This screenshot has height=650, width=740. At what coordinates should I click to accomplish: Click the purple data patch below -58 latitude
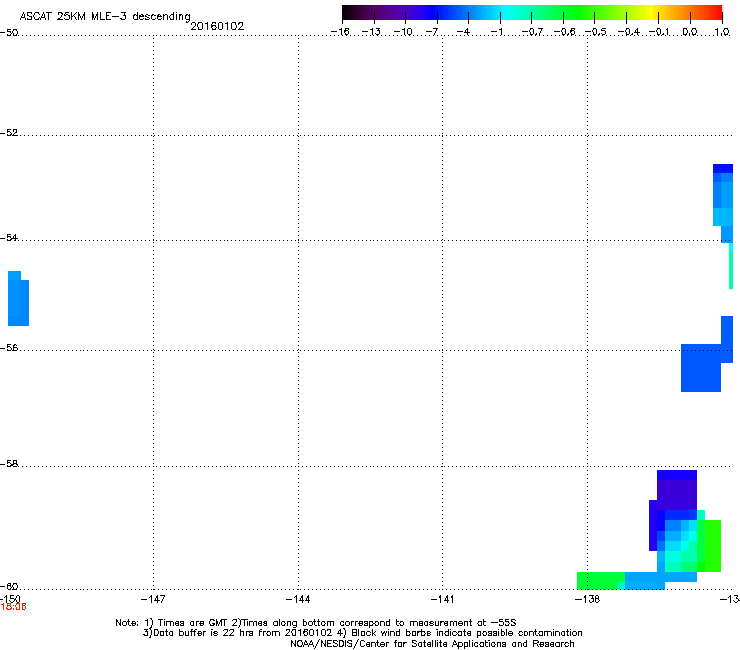[x=677, y=494]
